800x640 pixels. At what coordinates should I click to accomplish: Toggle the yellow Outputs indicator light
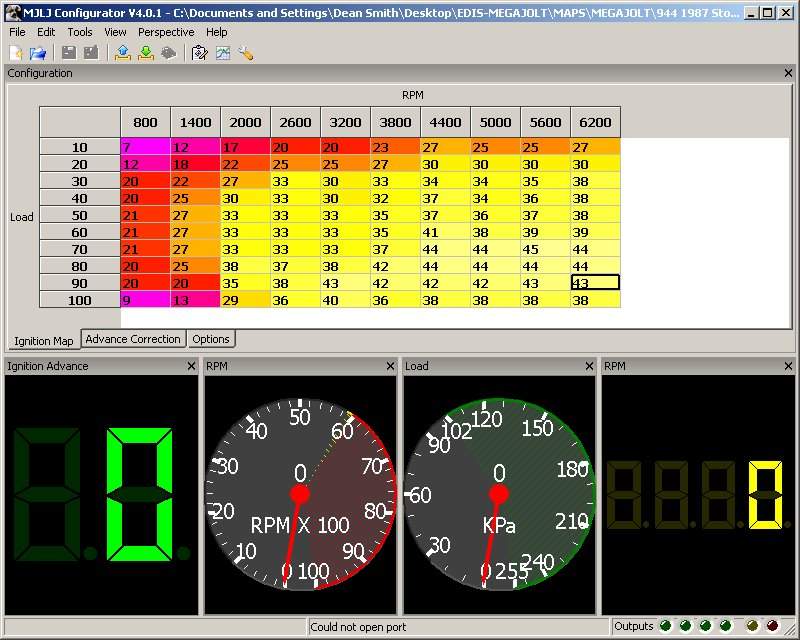tap(752, 625)
